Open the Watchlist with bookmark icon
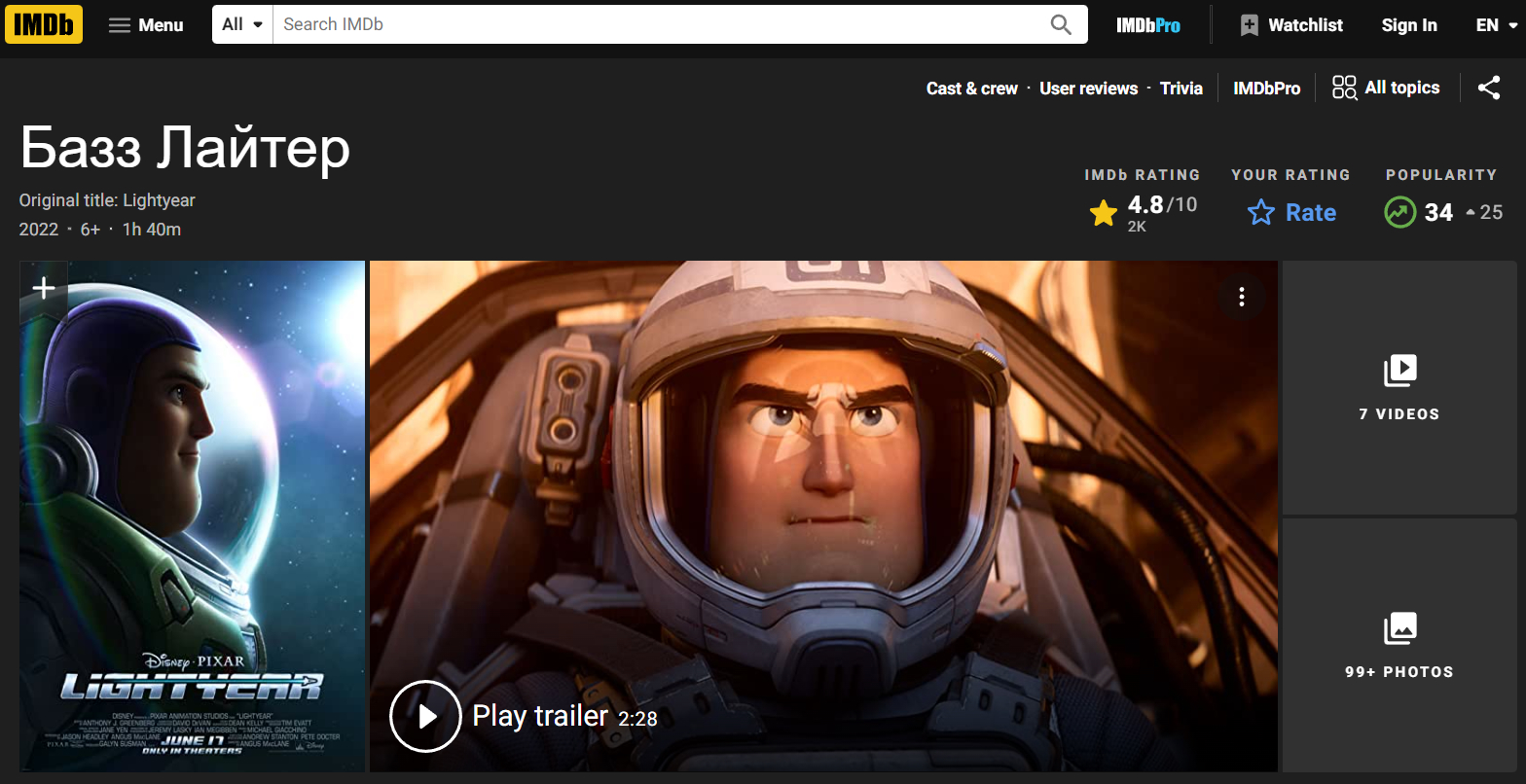1526x784 pixels. tap(1291, 25)
